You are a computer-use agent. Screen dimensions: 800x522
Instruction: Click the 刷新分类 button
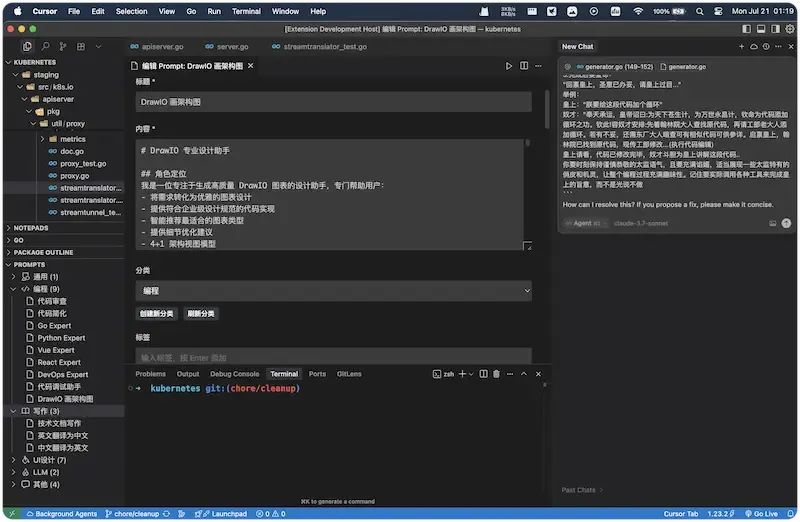pyautogui.click(x=201, y=314)
